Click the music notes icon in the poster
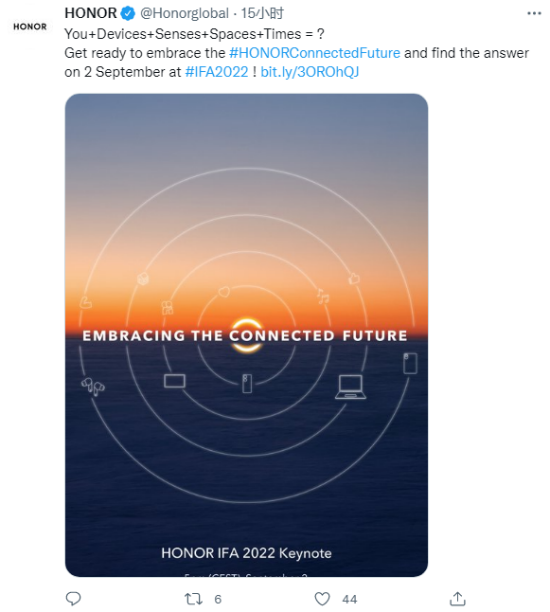550x612 pixels. pyautogui.click(x=323, y=297)
